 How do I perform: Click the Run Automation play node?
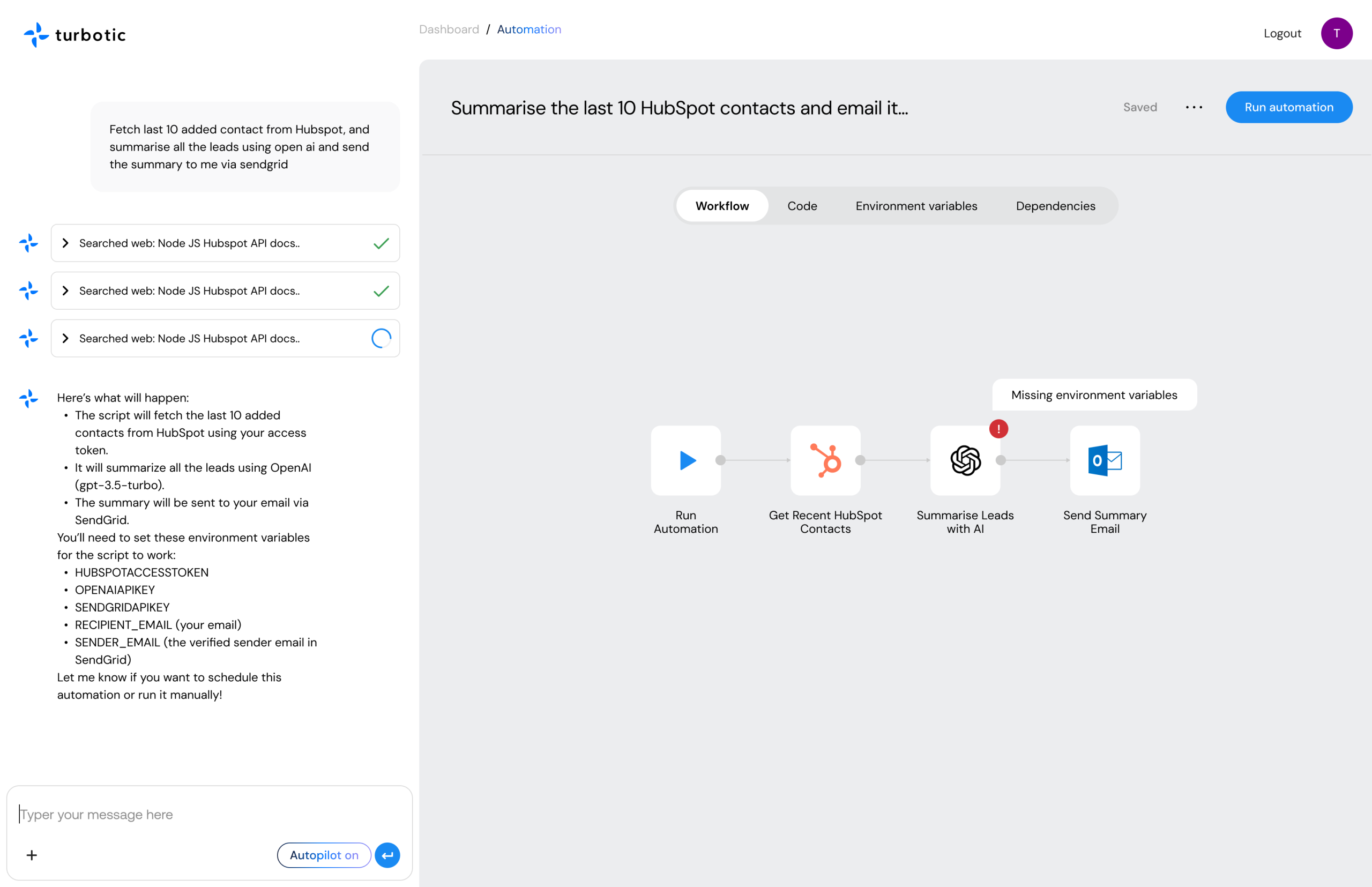point(685,460)
